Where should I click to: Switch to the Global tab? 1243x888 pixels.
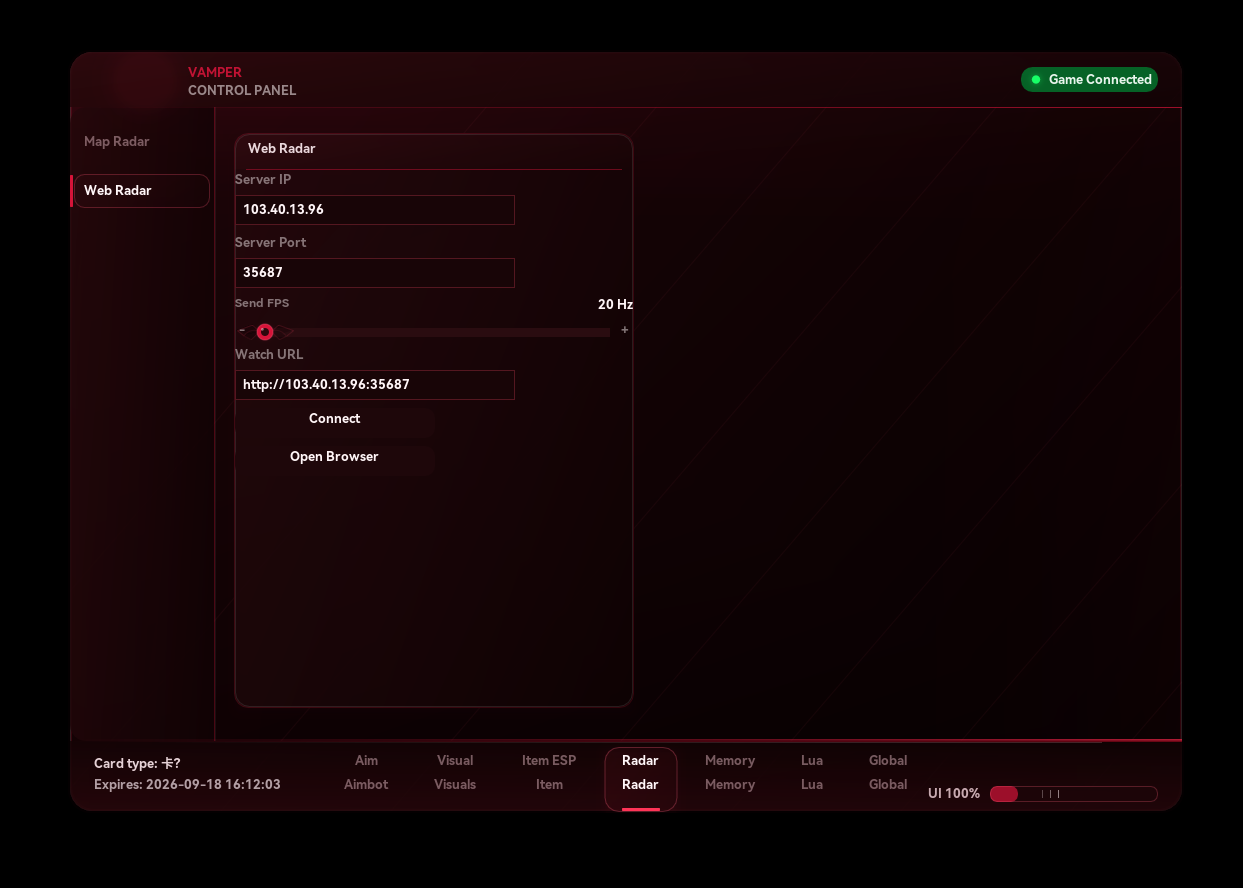point(888,773)
